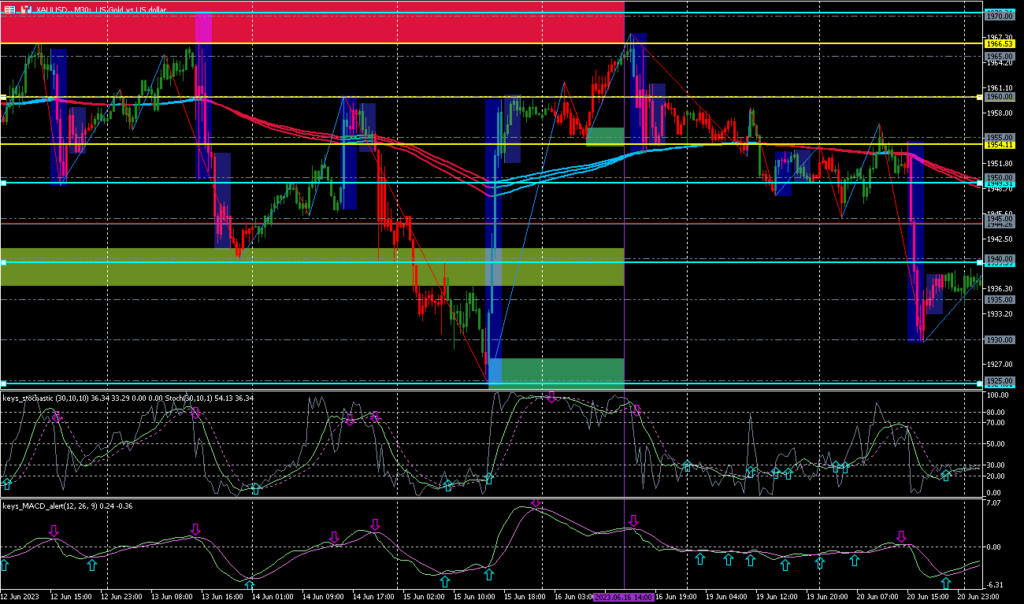Click the leftmost magenta down arrow in stochastic pane
The image size is (1024, 604).
pos(58,416)
